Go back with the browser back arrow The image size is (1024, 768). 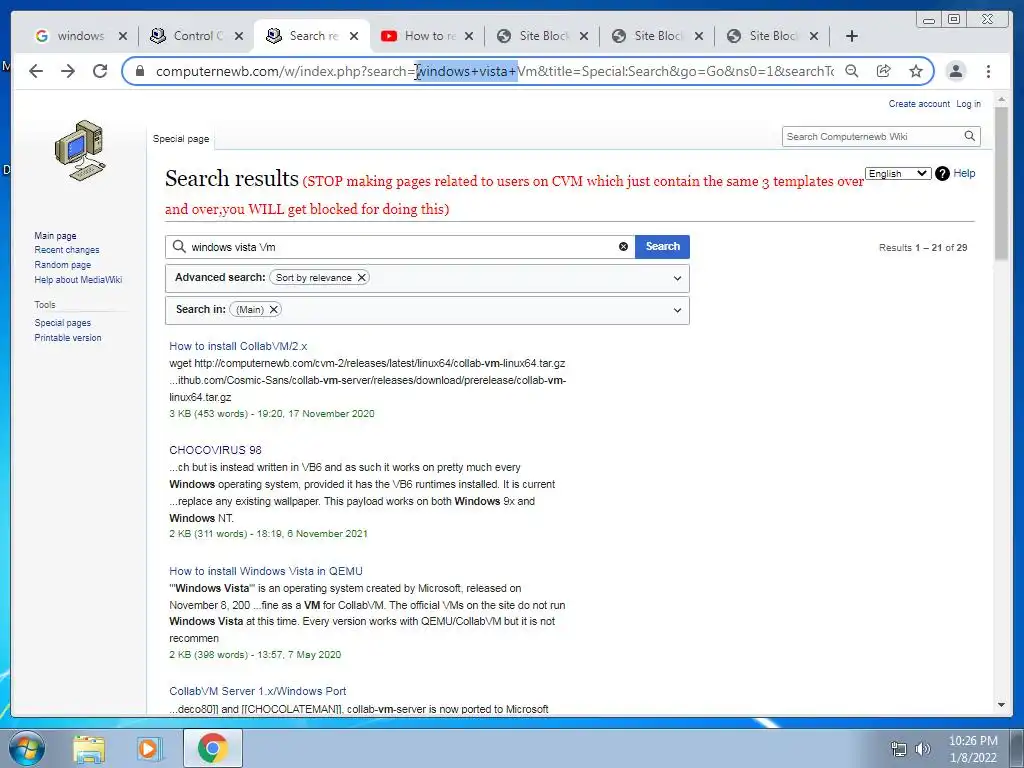point(36,71)
